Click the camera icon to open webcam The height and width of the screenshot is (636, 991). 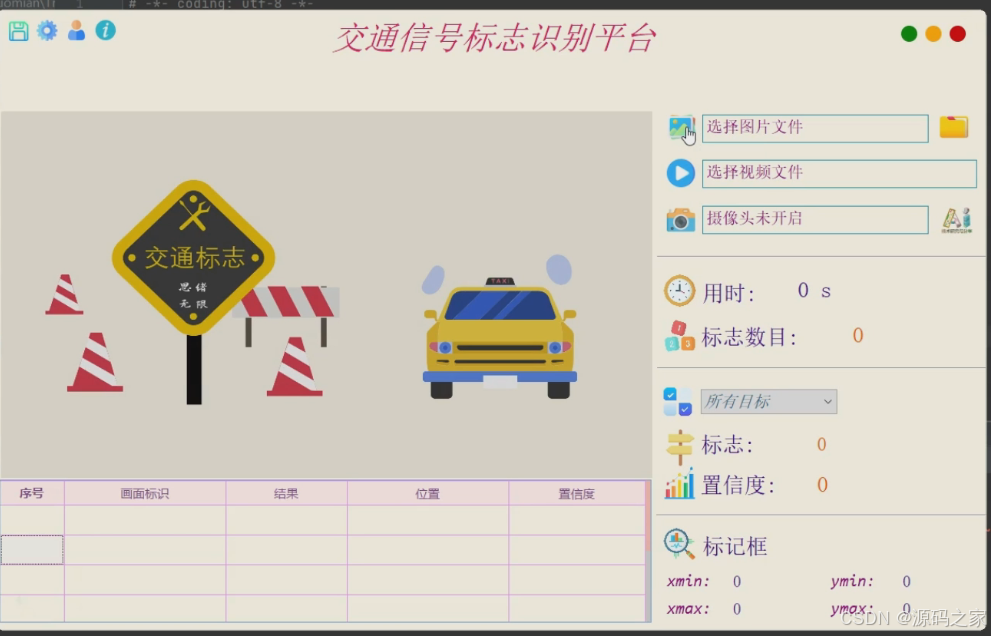tap(681, 219)
